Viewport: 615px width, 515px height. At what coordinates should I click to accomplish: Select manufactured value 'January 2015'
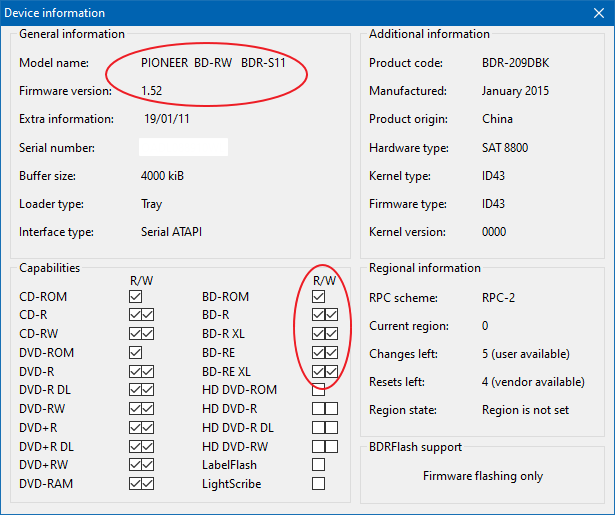pyautogui.click(x=515, y=91)
